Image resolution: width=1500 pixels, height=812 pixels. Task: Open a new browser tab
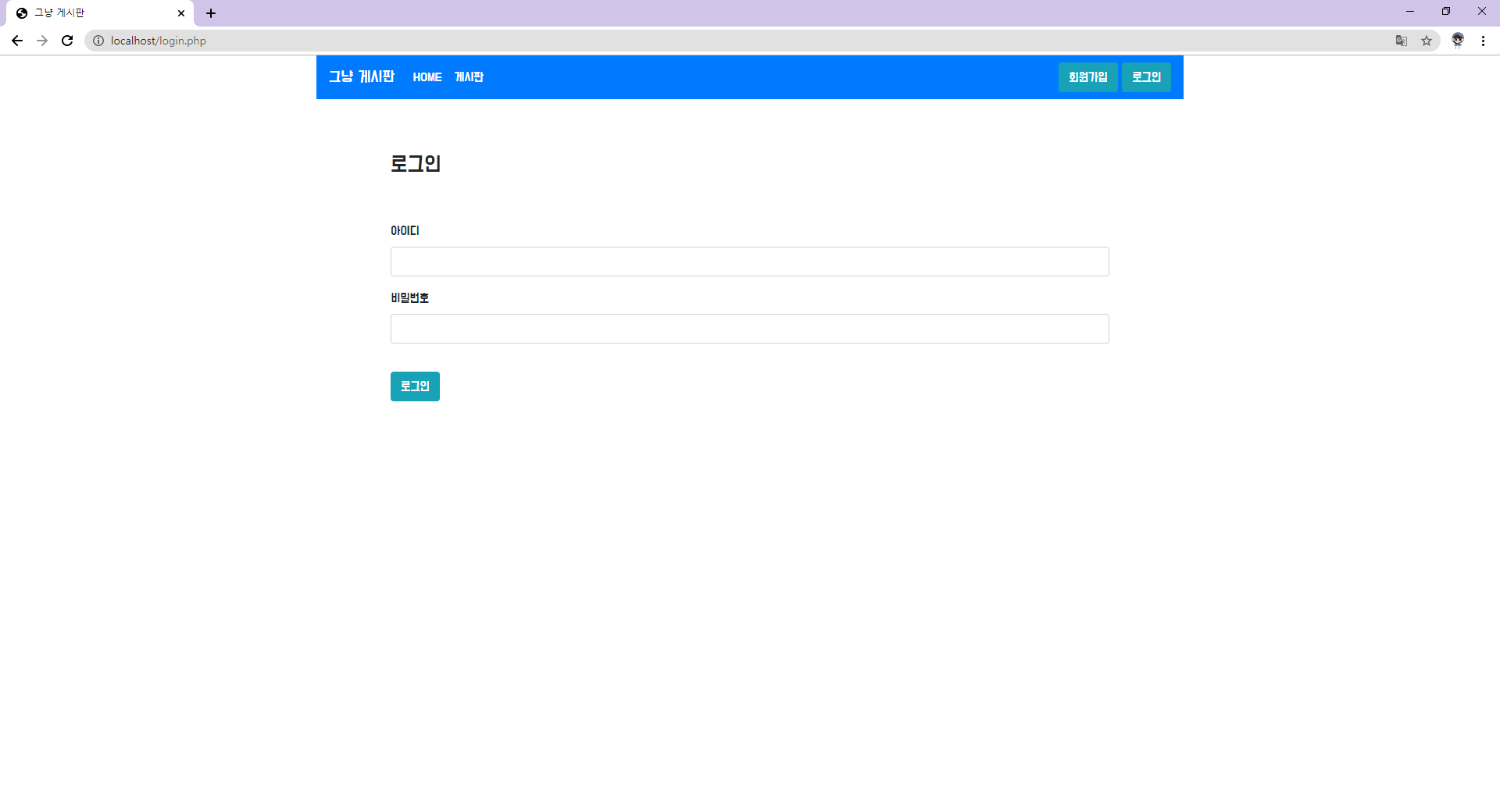pyautogui.click(x=211, y=13)
